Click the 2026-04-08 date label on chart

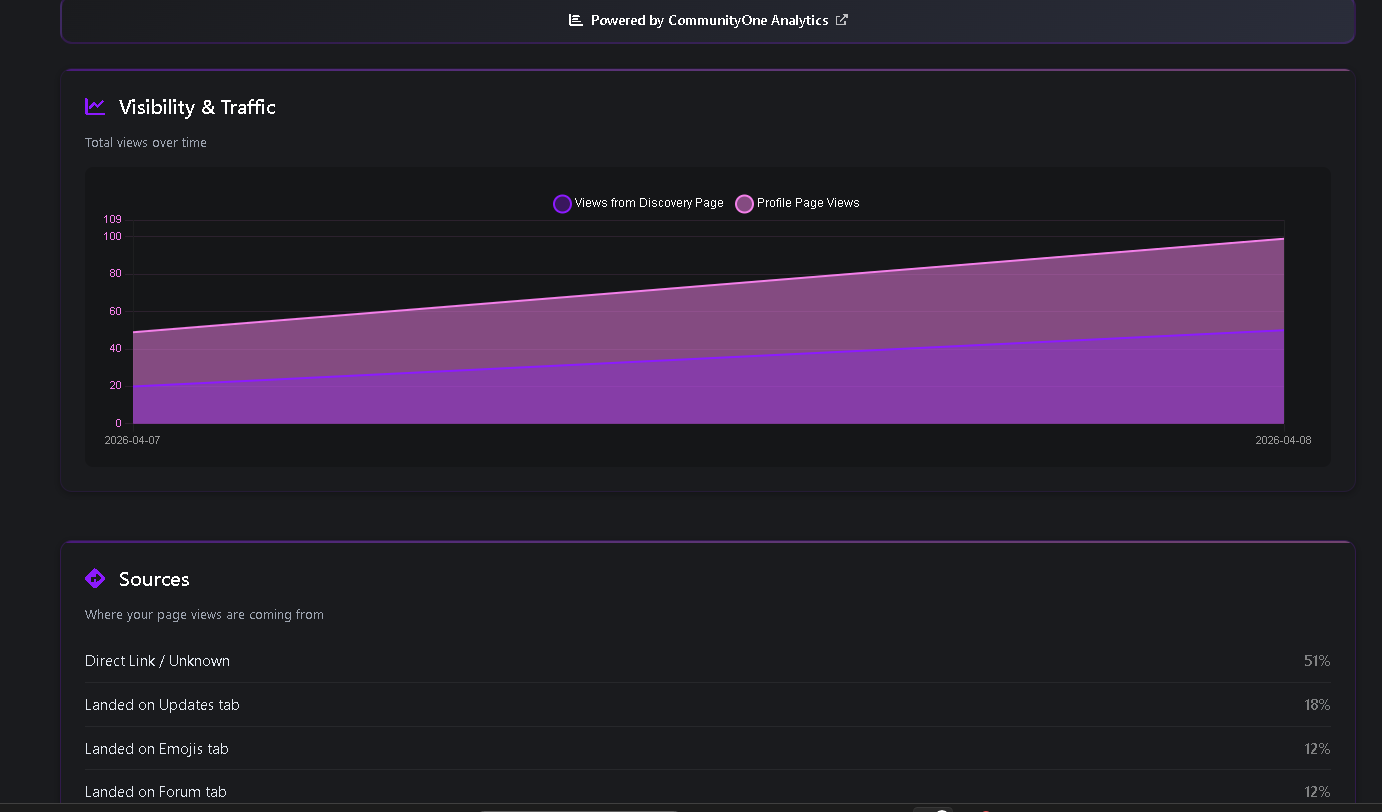click(1283, 440)
